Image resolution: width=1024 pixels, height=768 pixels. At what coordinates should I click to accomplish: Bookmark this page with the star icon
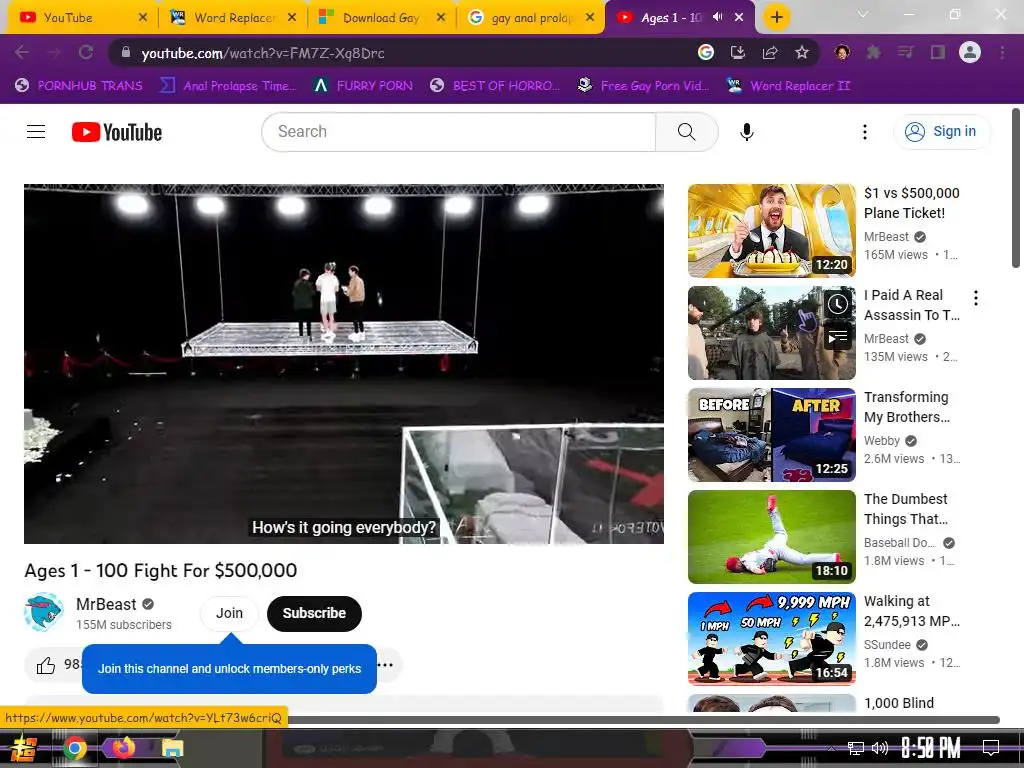click(x=802, y=52)
